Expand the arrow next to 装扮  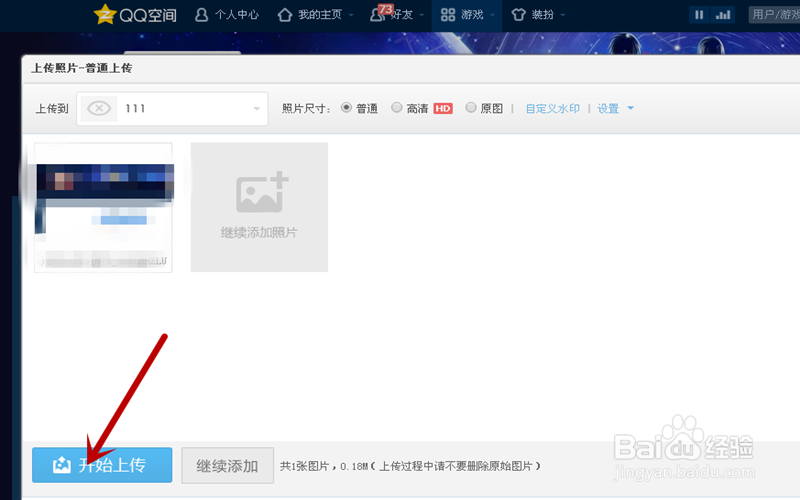pos(563,15)
